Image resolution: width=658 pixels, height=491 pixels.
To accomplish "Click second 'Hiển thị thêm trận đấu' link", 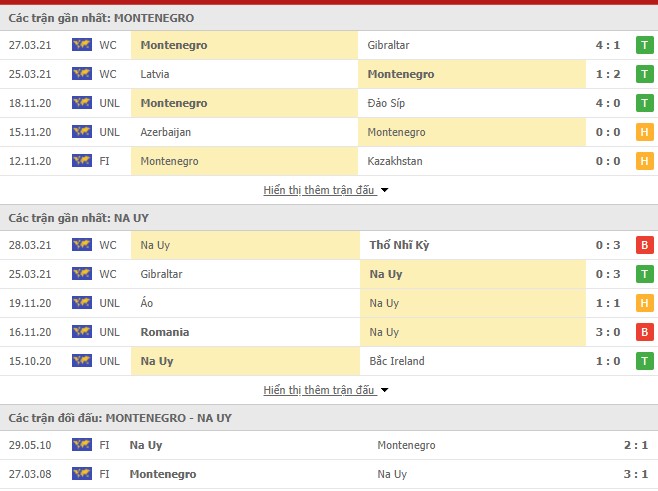I will [319, 390].
